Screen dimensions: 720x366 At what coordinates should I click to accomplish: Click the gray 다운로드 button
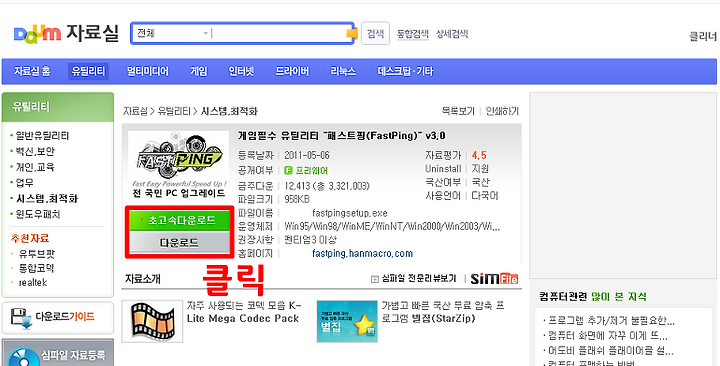click(x=179, y=242)
